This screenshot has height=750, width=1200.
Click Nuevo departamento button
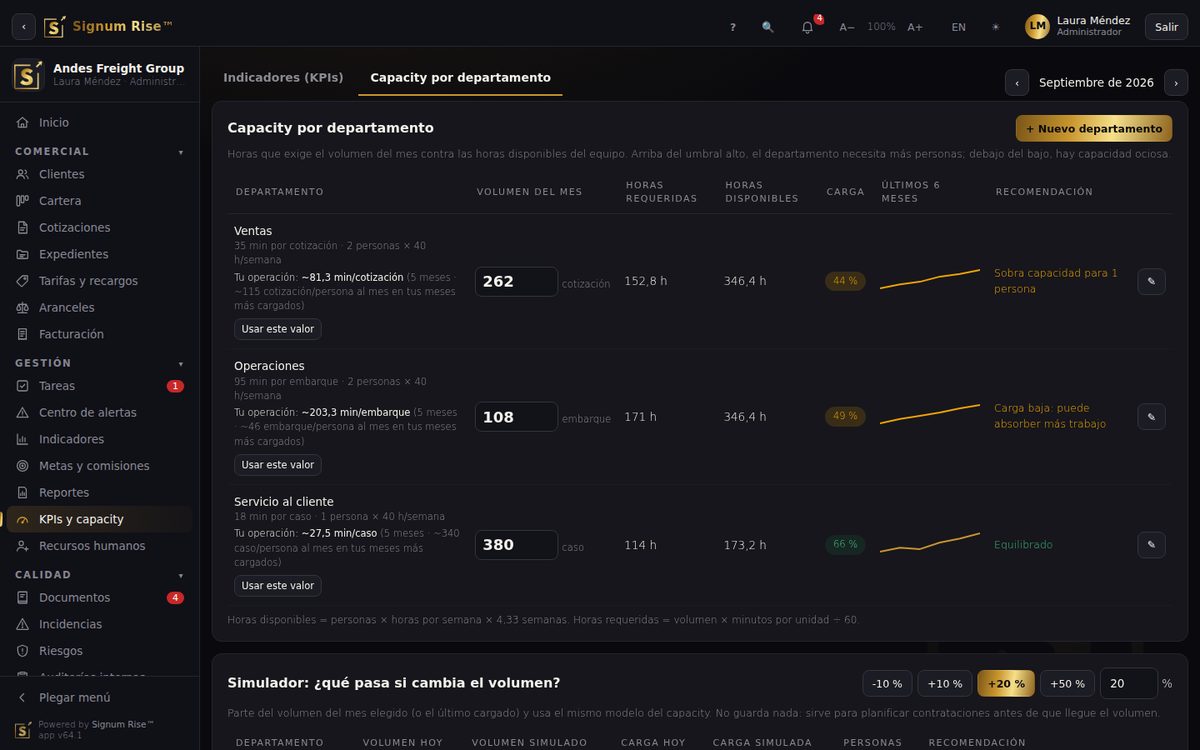coord(1094,128)
